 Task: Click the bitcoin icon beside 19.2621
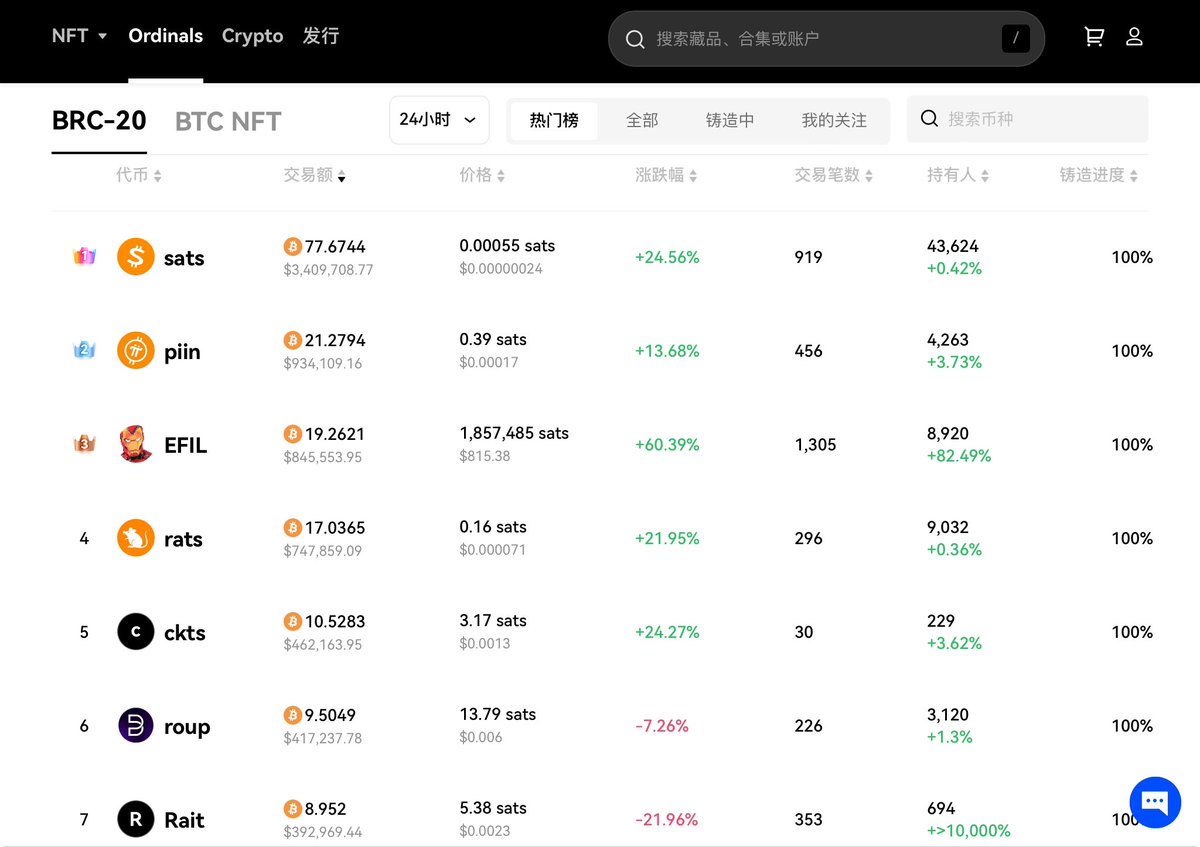tap(292, 434)
